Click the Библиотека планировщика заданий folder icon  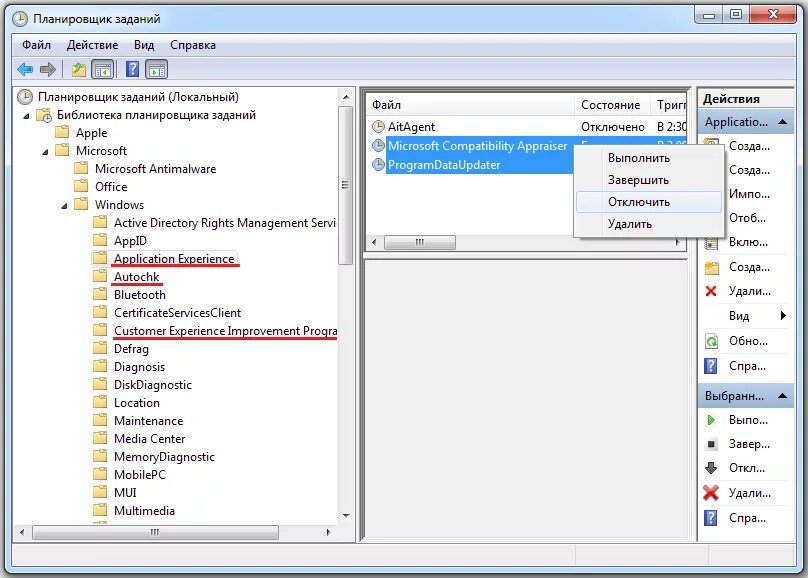[44, 115]
